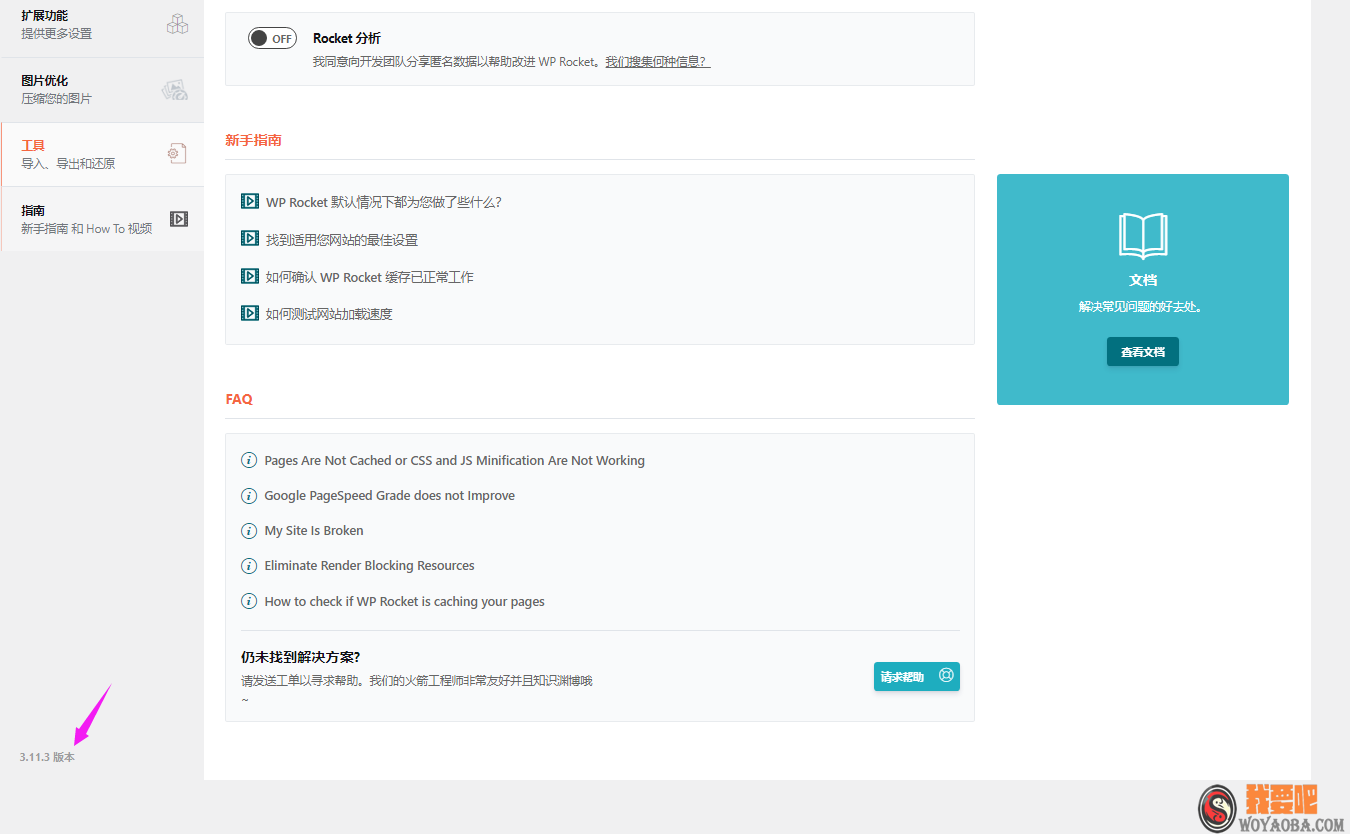Open Pages Are Not Cached FAQ entry
The height and width of the screenshot is (834, 1350).
pyautogui.click(x=454, y=460)
